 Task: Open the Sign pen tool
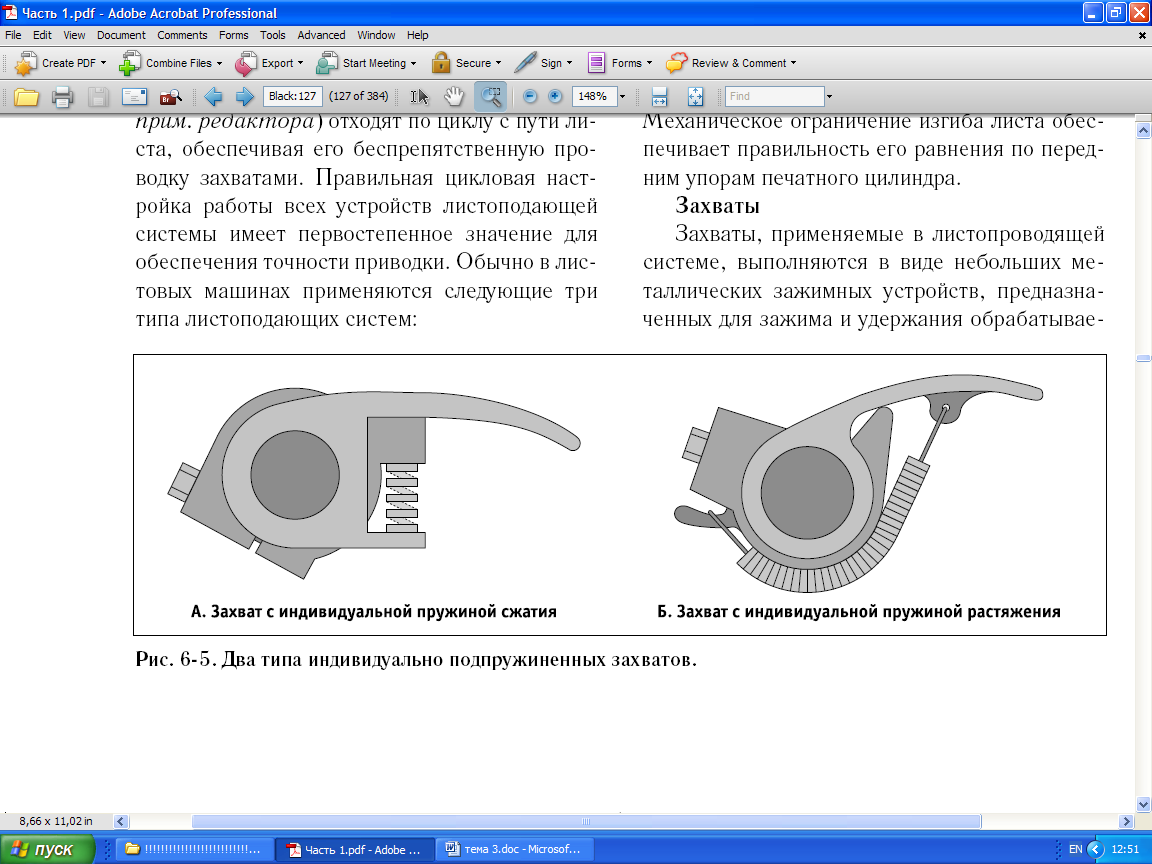(543, 63)
